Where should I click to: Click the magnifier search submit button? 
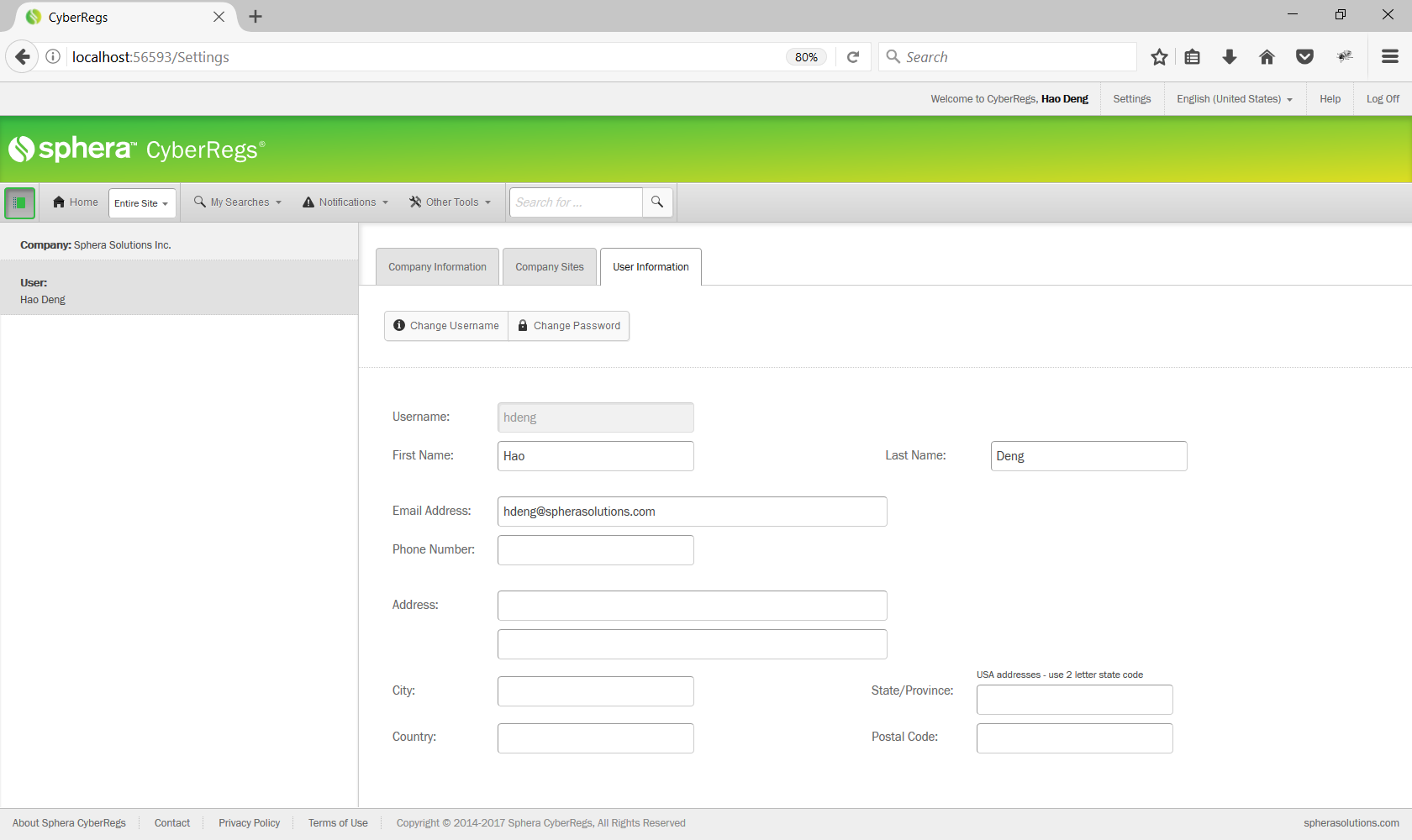tap(657, 202)
